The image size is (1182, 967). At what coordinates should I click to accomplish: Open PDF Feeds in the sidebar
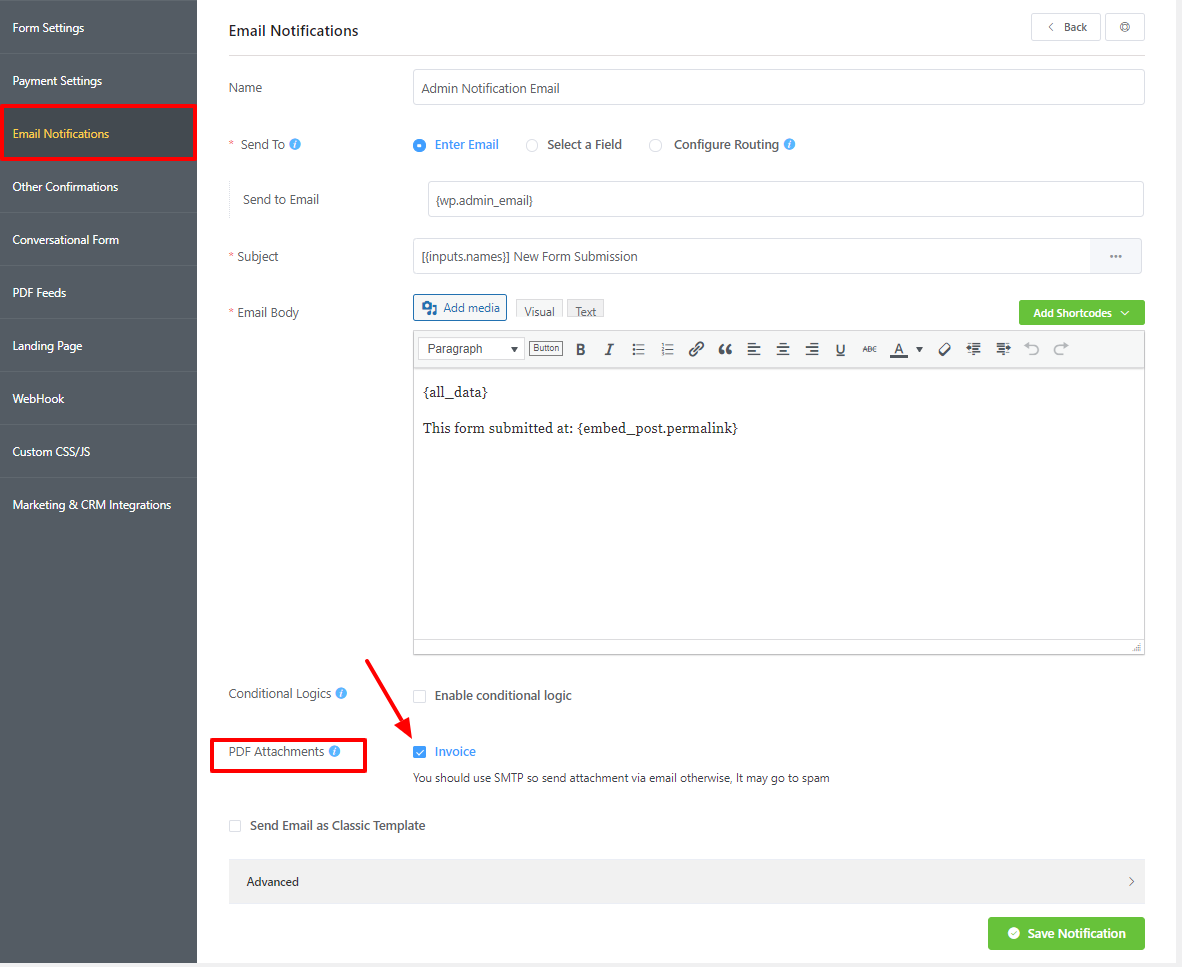tap(42, 292)
